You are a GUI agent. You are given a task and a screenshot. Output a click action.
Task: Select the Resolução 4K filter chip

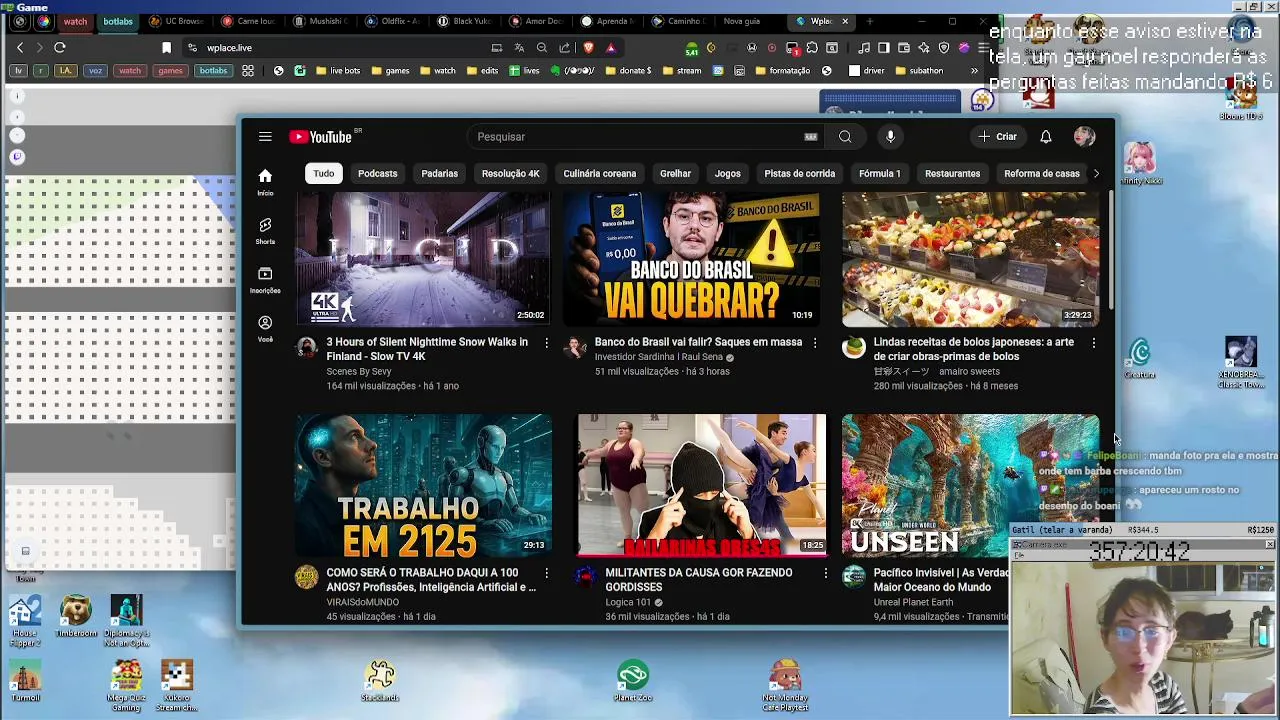click(x=510, y=174)
